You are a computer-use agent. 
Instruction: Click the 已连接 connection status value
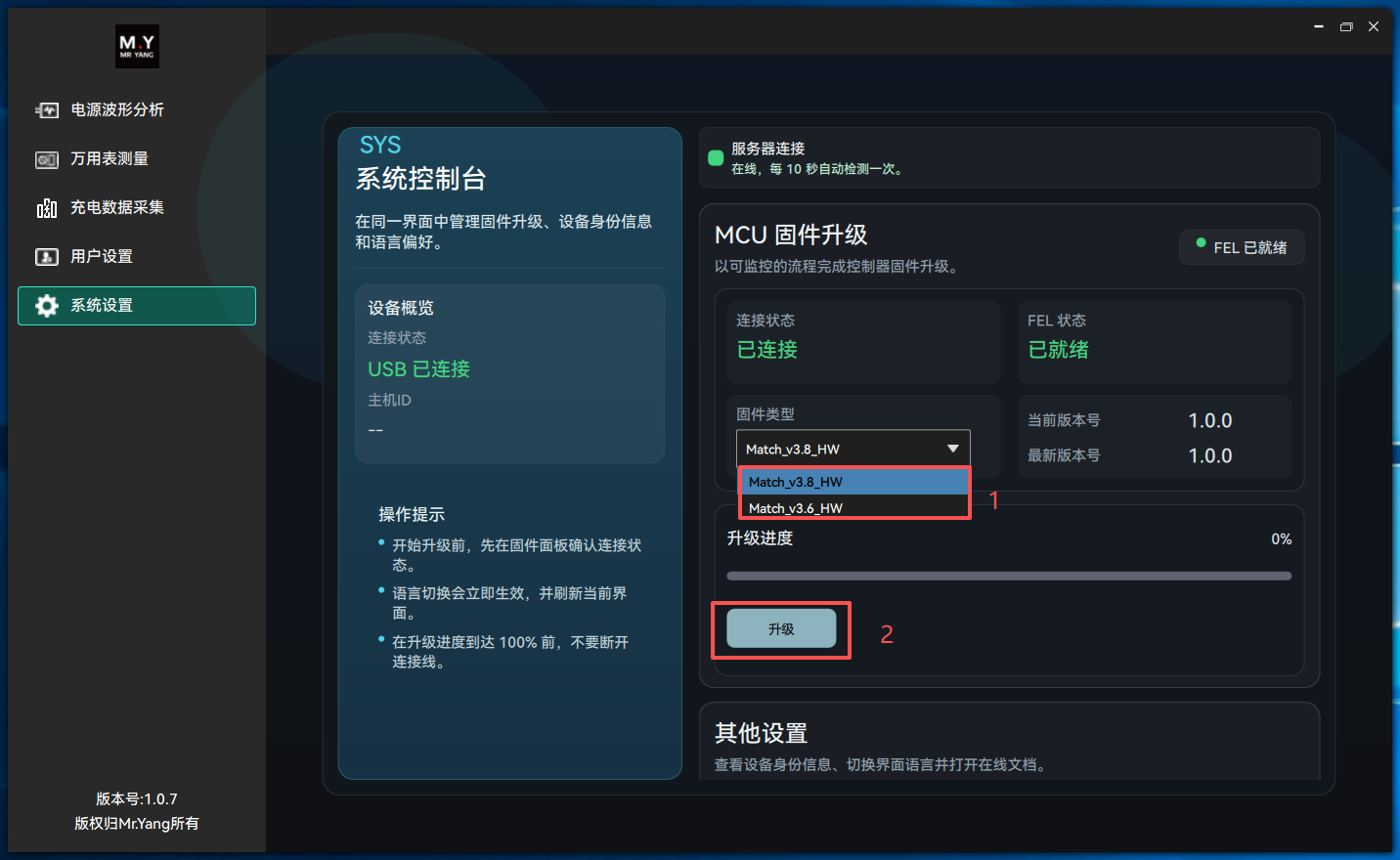[x=766, y=350]
